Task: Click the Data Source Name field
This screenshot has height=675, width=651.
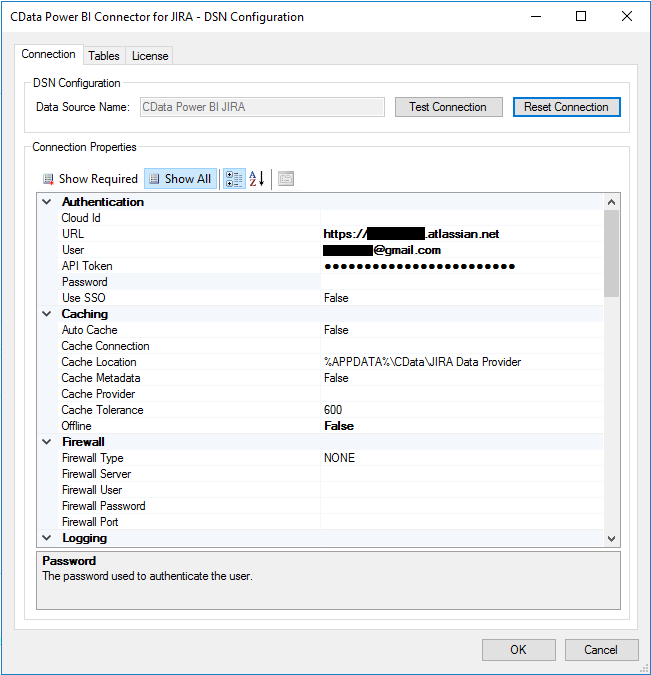Action: coord(262,107)
